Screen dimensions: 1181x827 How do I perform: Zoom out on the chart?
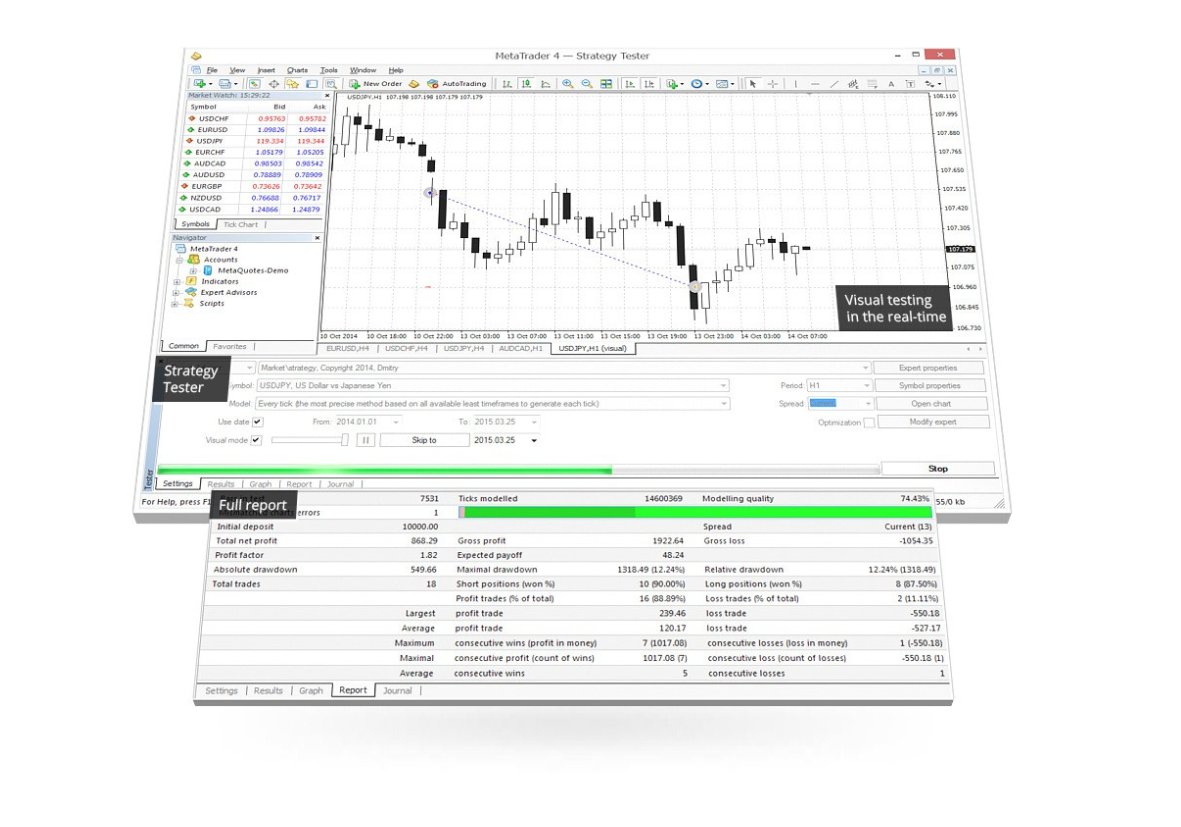587,84
